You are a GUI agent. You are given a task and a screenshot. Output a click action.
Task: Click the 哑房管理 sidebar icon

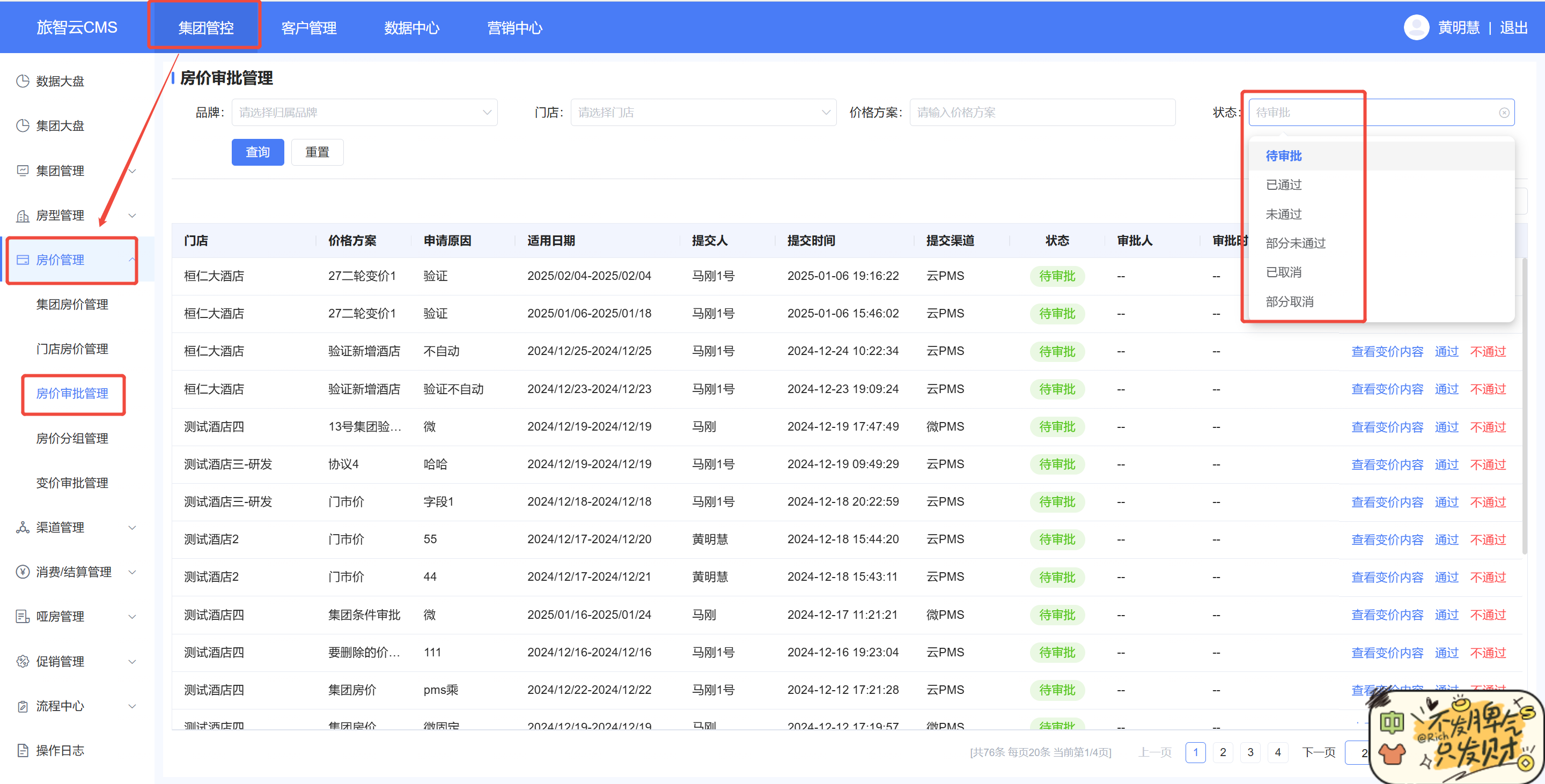click(x=23, y=616)
